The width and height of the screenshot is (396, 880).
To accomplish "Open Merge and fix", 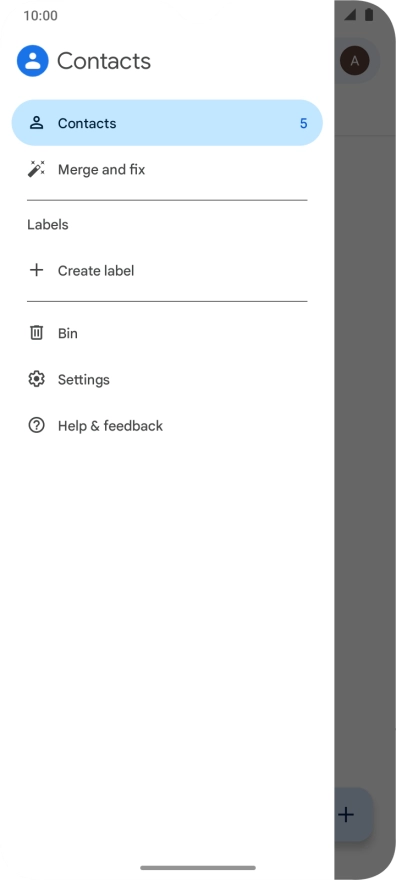I will pos(167,169).
